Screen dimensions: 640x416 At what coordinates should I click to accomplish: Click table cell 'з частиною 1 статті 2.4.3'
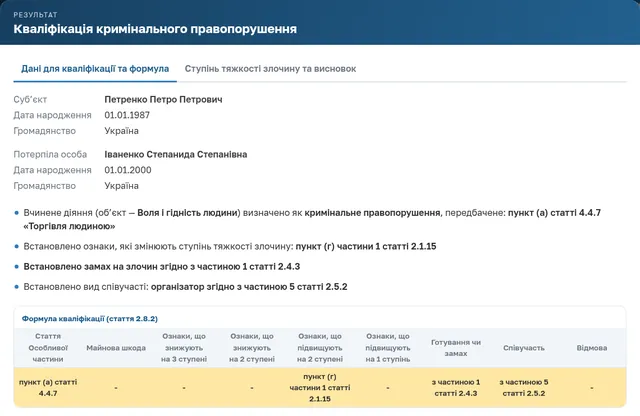(x=456, y=387)
